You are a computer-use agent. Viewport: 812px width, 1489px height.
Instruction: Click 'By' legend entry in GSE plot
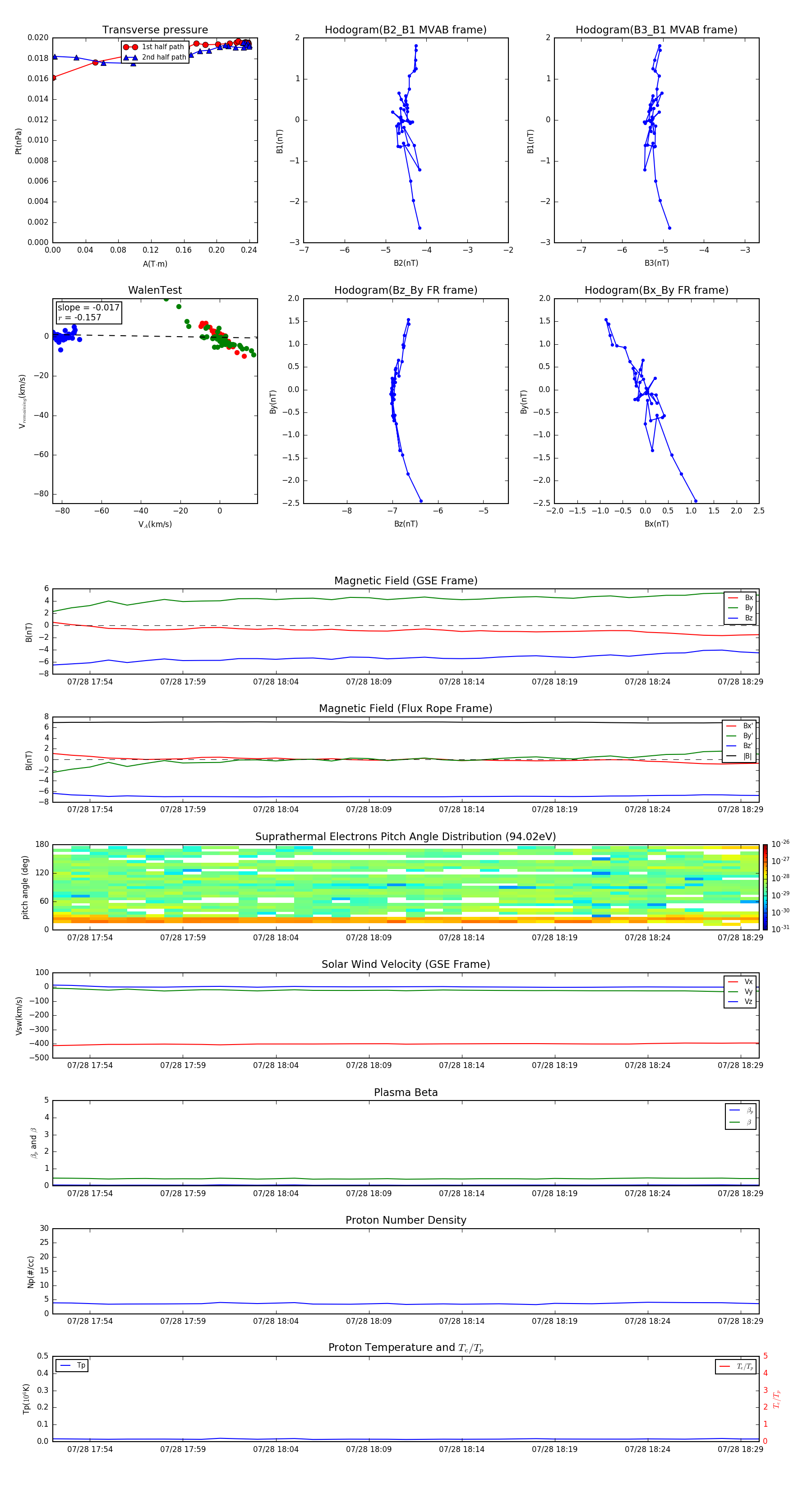741,607
